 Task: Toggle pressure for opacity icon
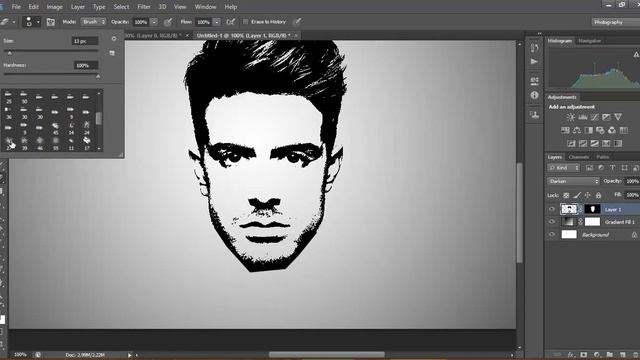coord(168,22)
